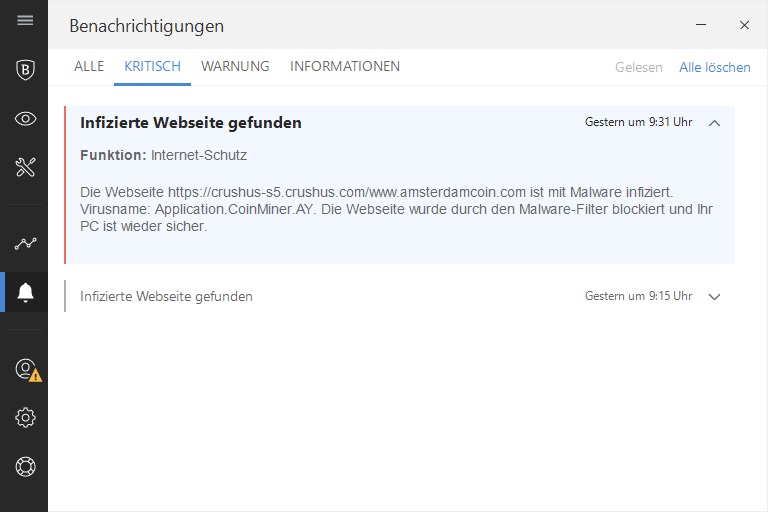Viewport: 768px width, 513px height.
Task: Select the notifications bell icon
Action: (x=25, y=293)
